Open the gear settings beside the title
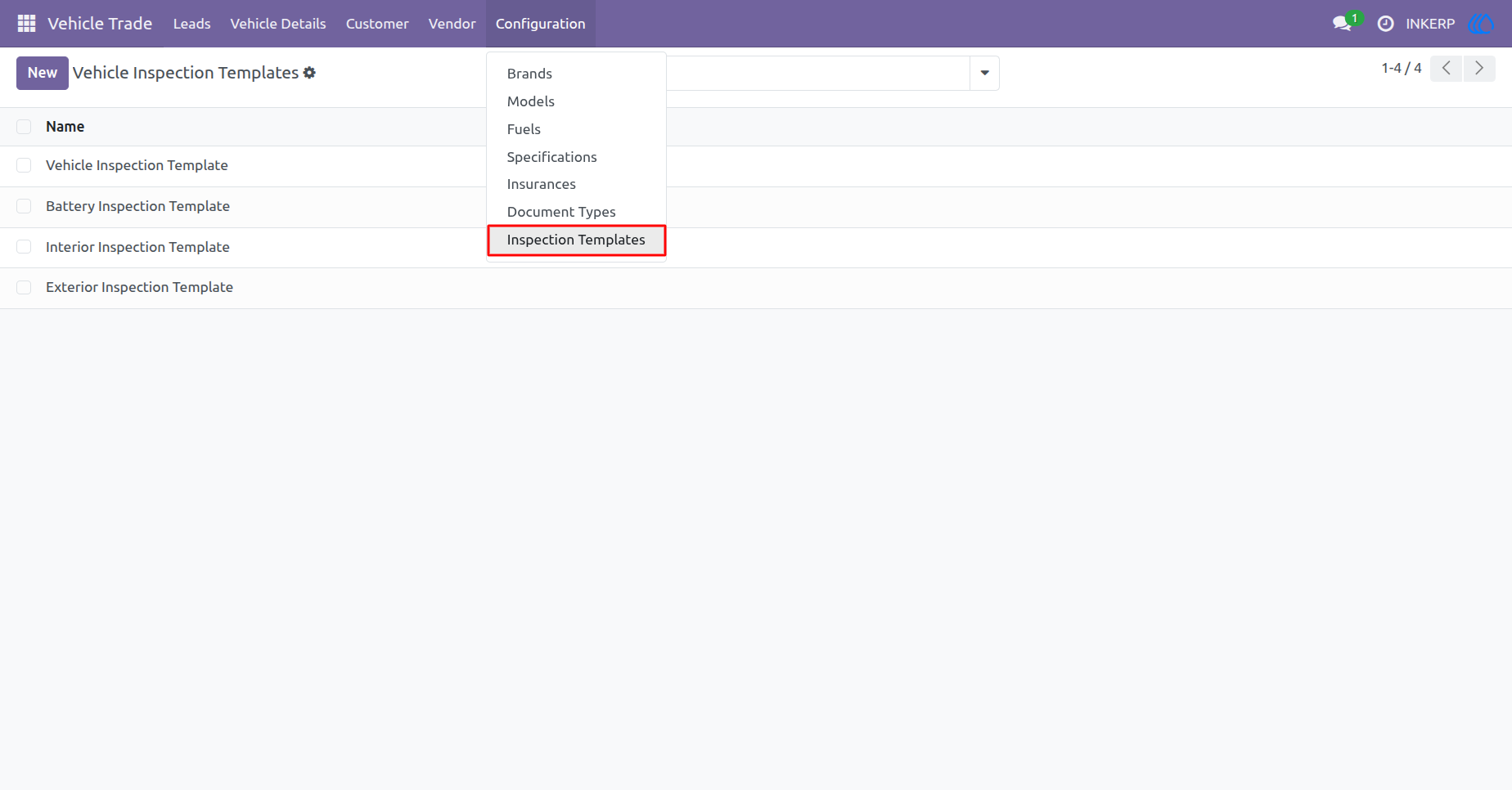 (309, 73)
